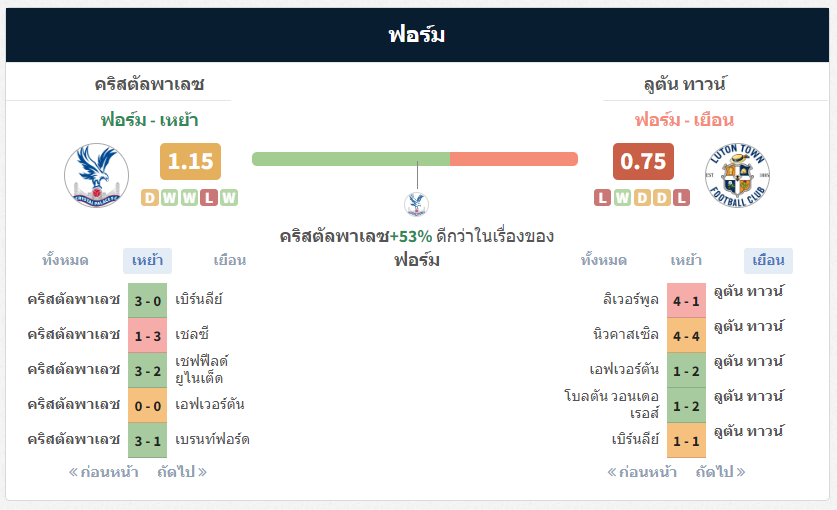Select the highlighted เยือน tab for Luton Town
Image resolution: width=837 pixels, height=510 pixels.
pyautogui.click(x=768, y=261)
